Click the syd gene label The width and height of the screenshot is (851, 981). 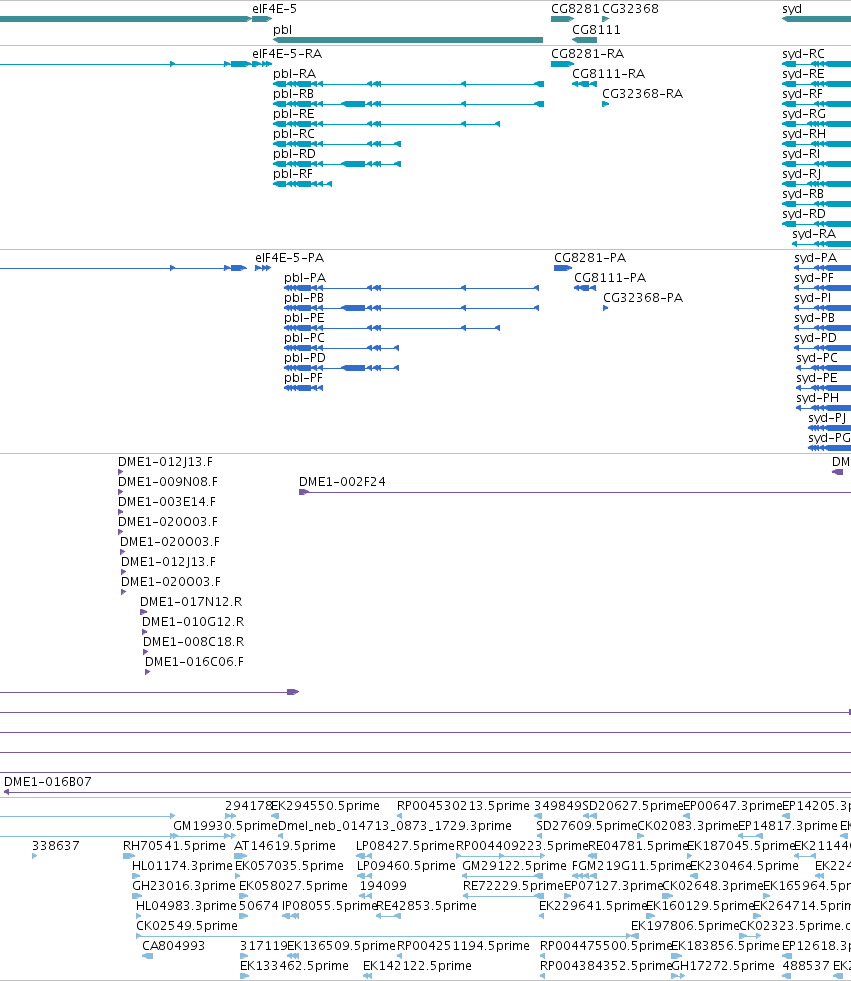(x=792, y=9)
